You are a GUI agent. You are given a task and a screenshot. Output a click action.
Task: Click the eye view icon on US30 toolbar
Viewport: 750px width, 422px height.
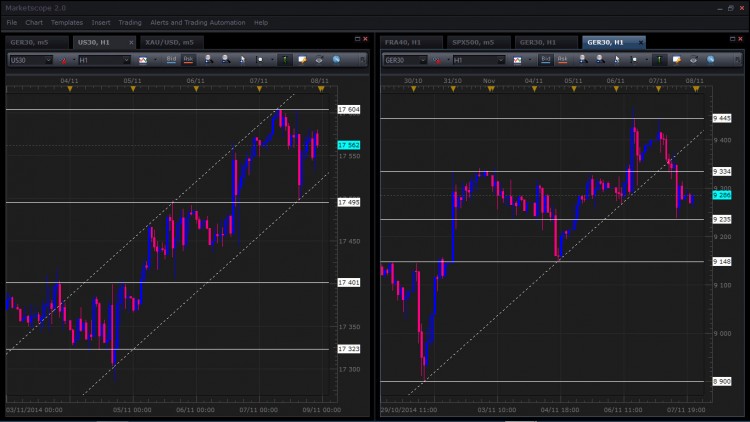click(x=319, y=60)
